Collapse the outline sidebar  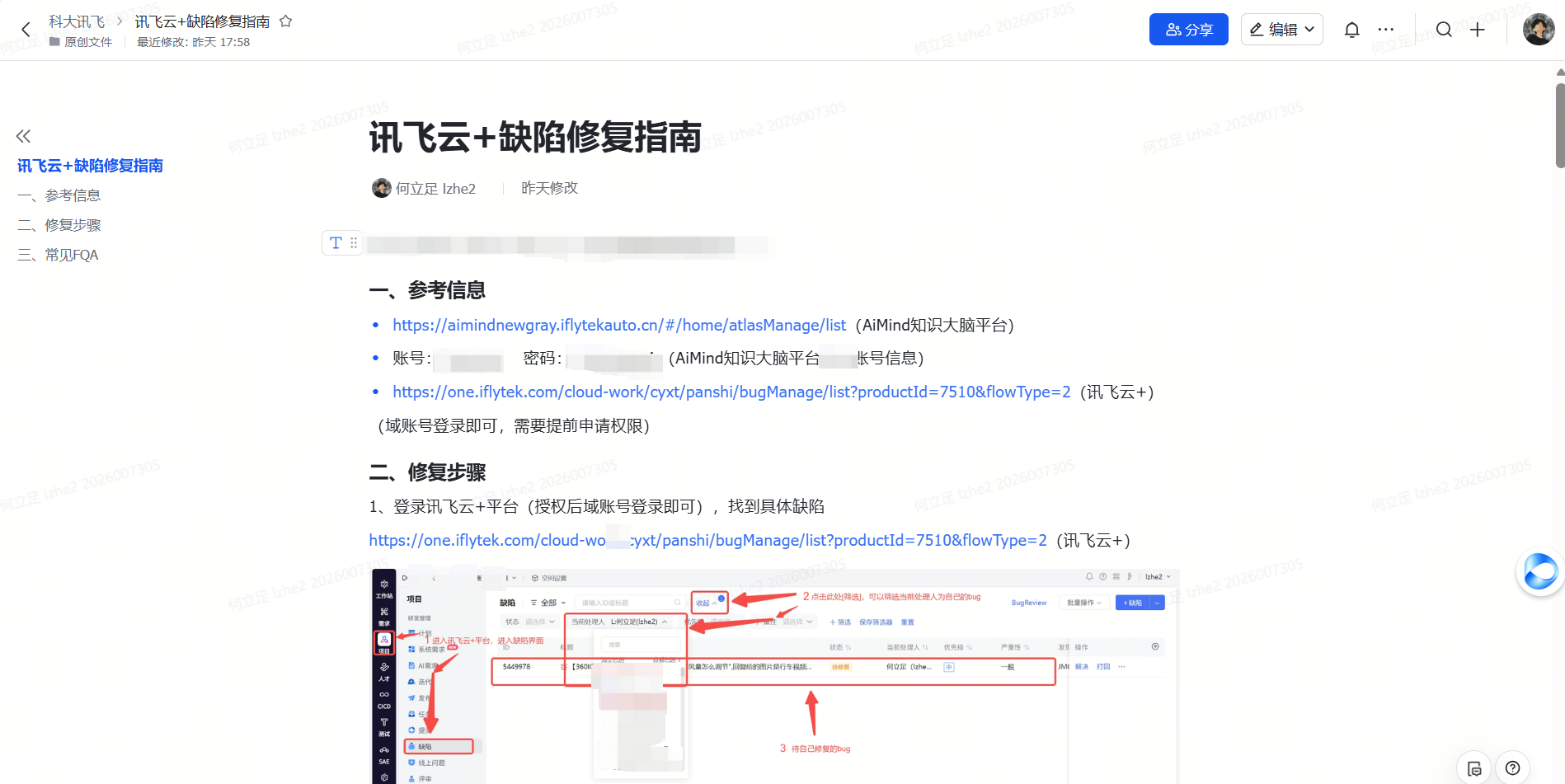tap(23, 136)
